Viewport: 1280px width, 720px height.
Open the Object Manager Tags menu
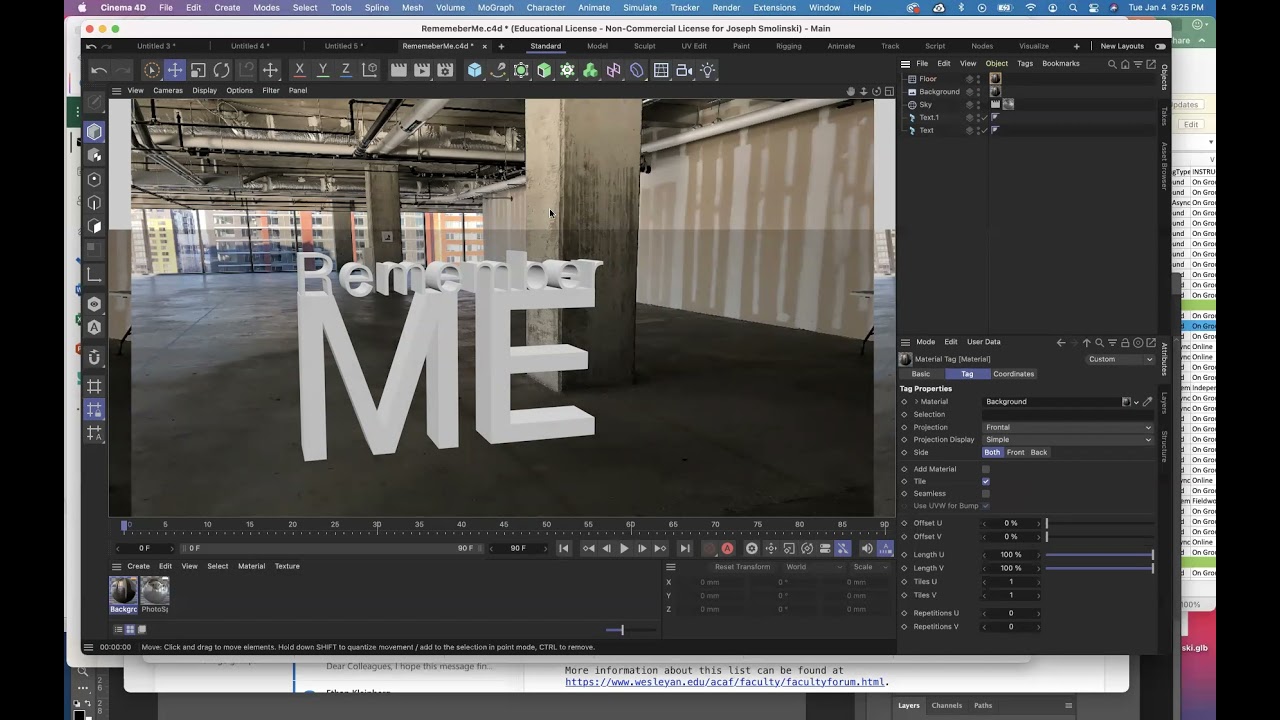coord(1025,63)
